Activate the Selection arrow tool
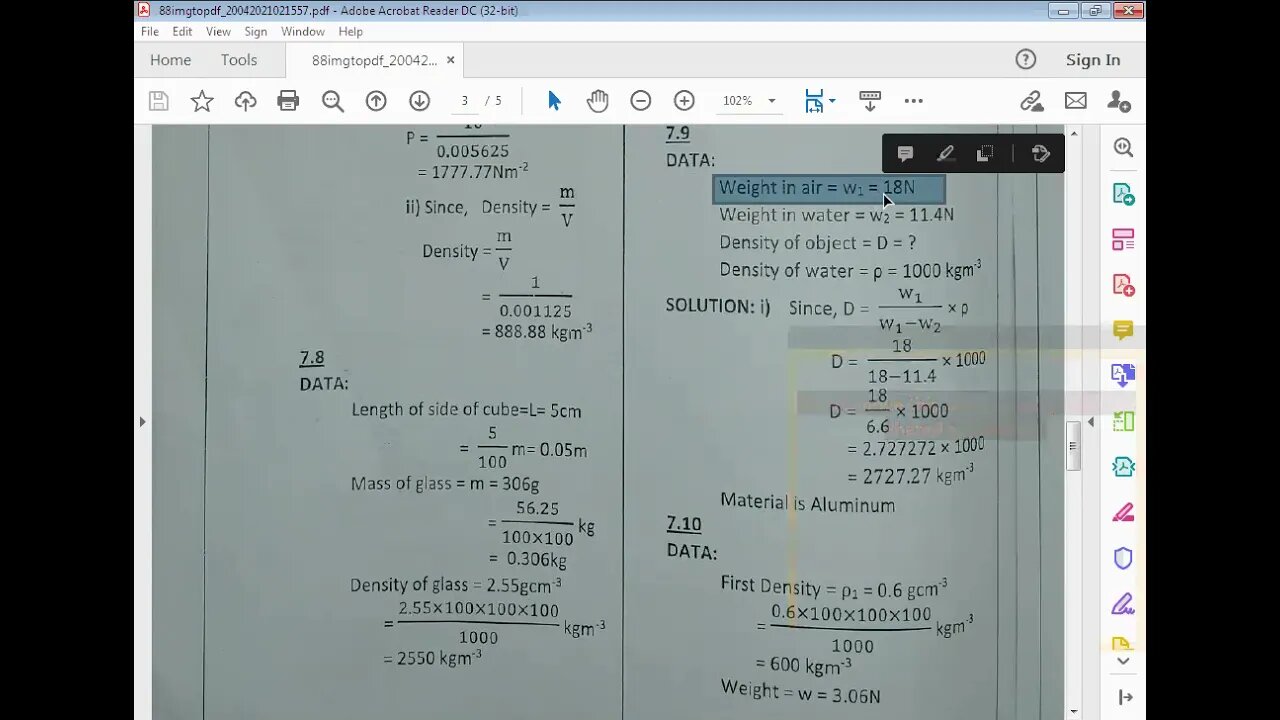The image size is (1280, 720). point(554,101)
